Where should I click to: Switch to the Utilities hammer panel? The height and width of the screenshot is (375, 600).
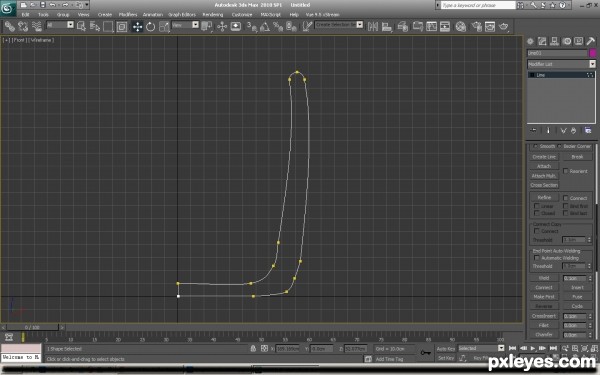click(x=591, y=41)
